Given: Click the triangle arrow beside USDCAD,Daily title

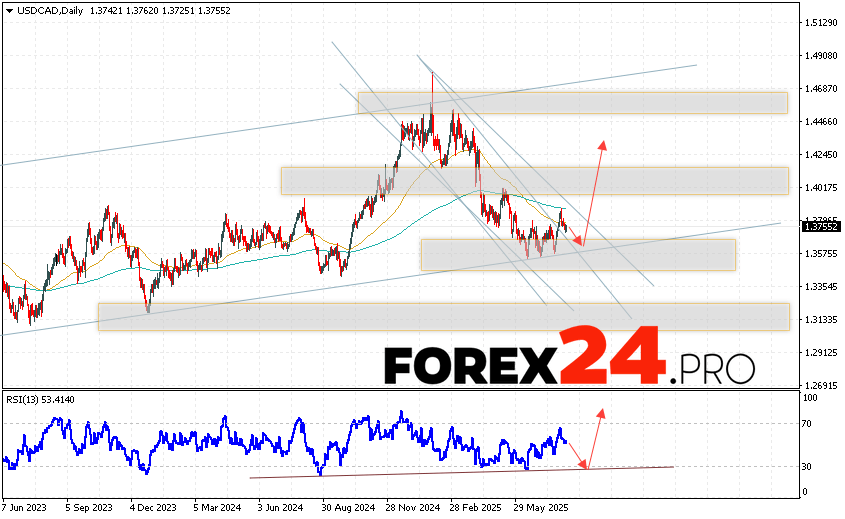Looking at the screenshot, I should pyautogui.click(x=8, y=8).
